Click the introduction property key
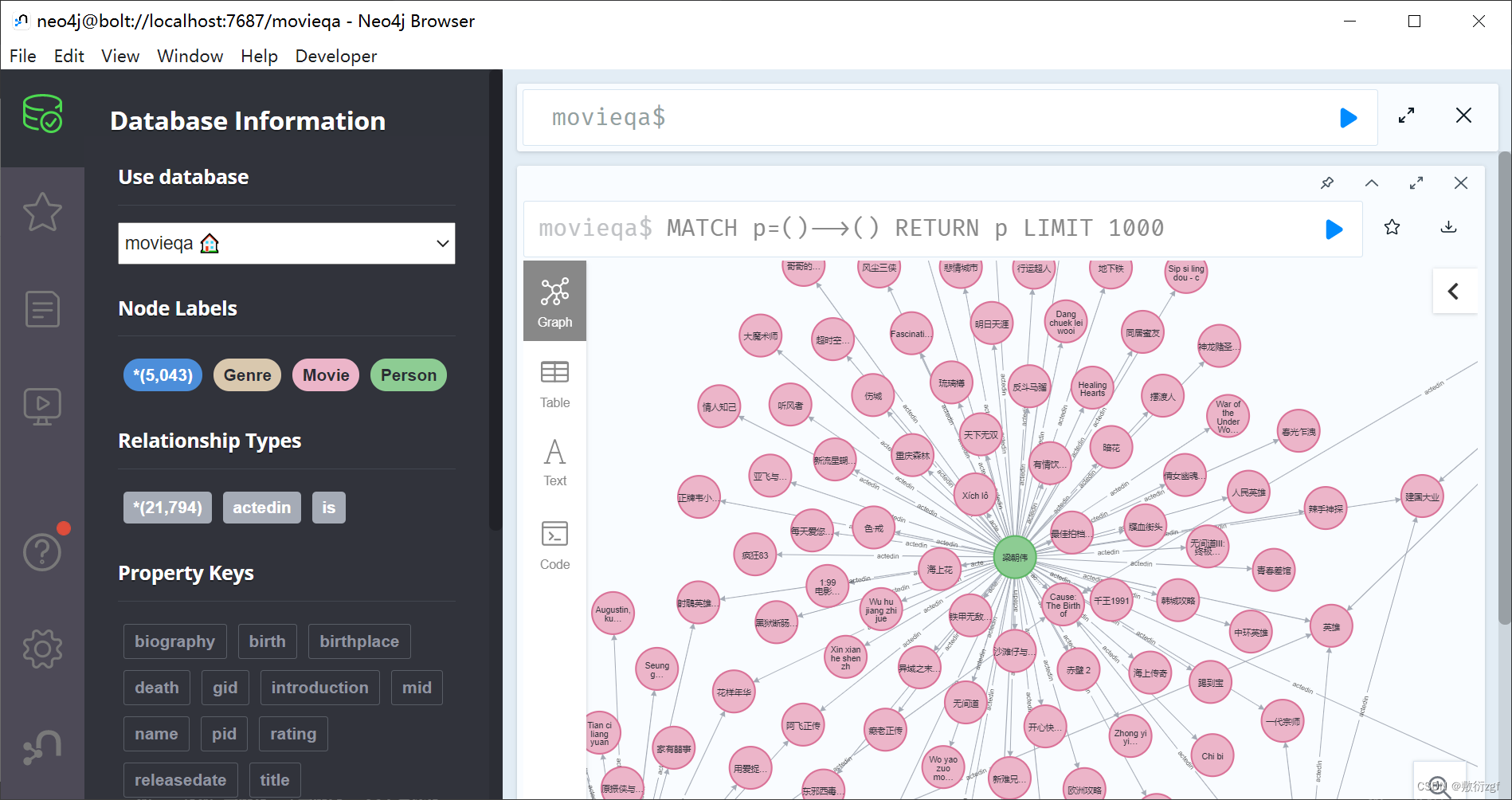The height and width of the screenshot is (800, 1512). 320,688
